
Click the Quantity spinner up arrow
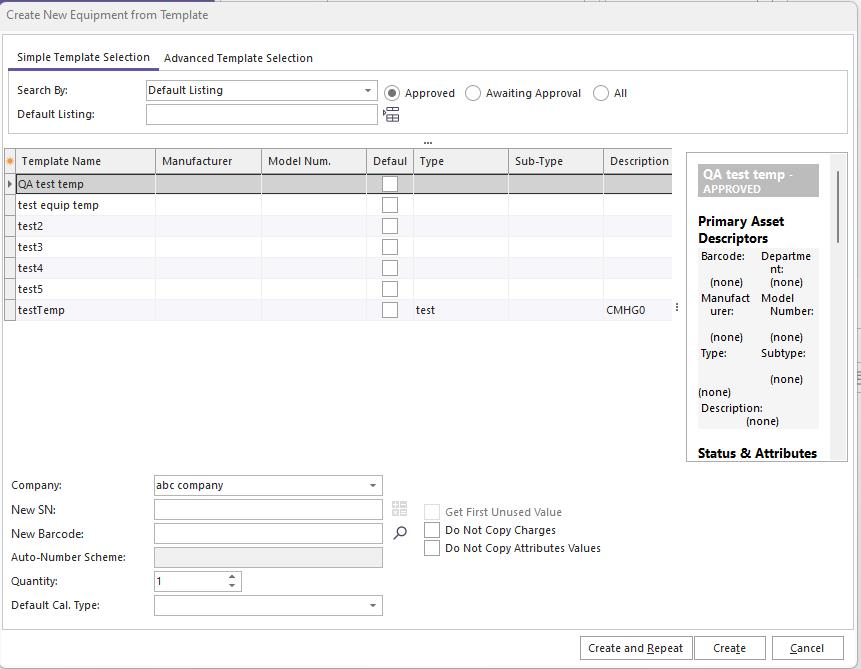(x=233, y=576)
